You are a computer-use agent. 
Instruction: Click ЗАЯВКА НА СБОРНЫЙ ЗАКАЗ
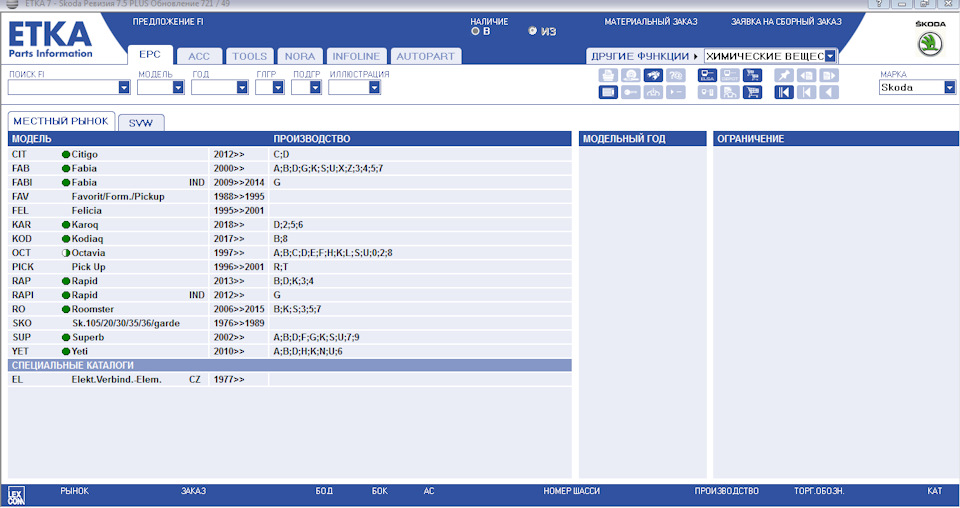click(786, 22)
